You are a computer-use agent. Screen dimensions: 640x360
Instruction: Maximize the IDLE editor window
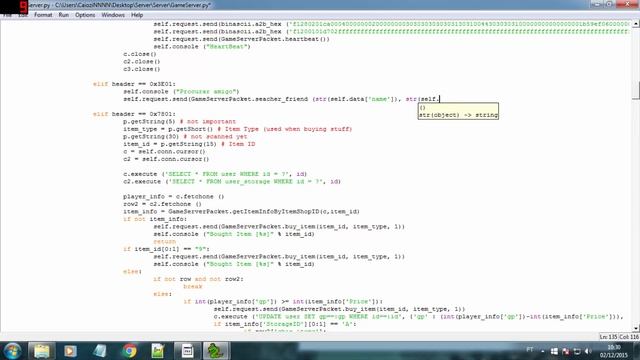[x=609, y=4]
